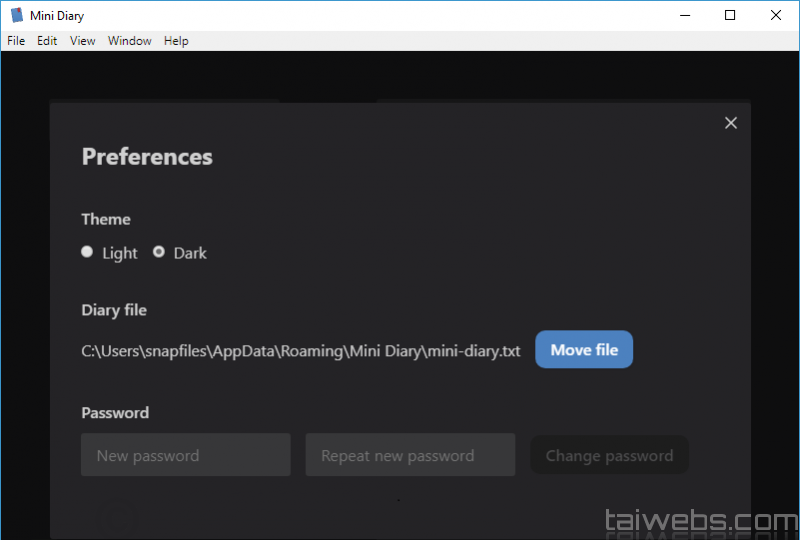Click the Mini Diary title bar text
This screenshot has height=540, width=800.
coord(57,15)
